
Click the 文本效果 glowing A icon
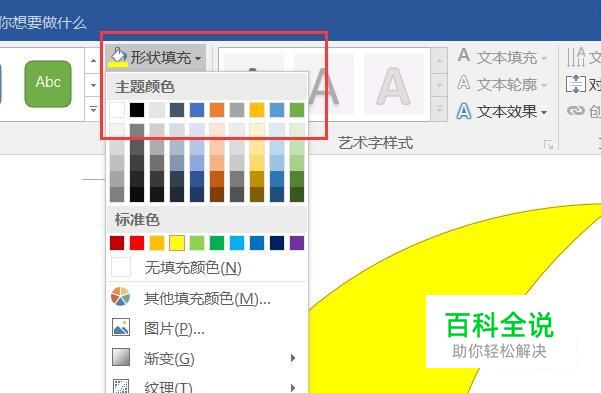click(464, 111)
